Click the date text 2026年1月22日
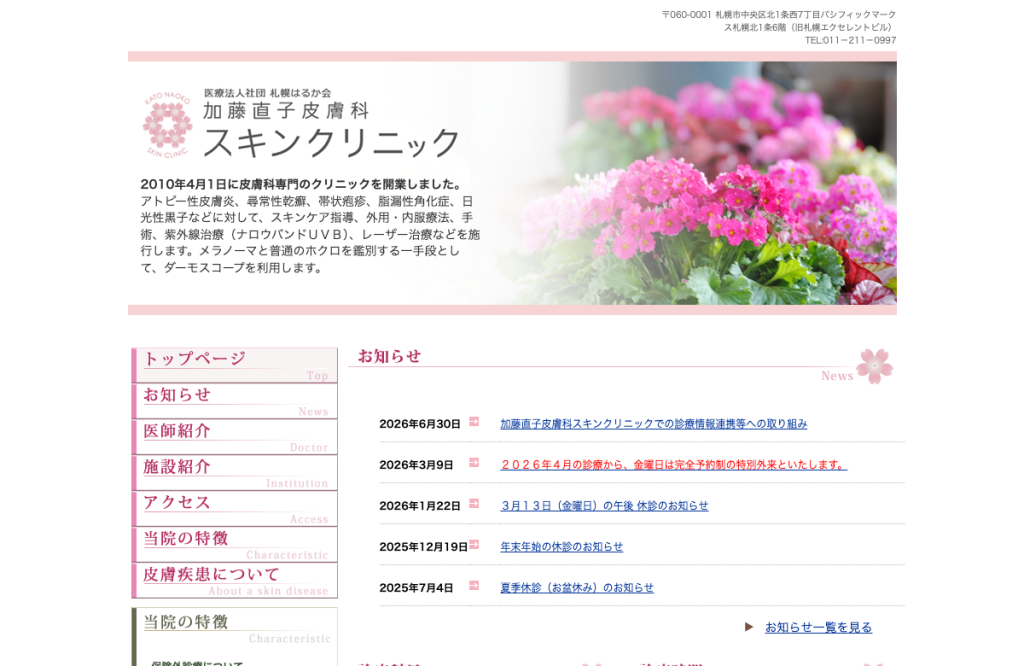This screenshot has height=666, width=1024. pos(419,506)
